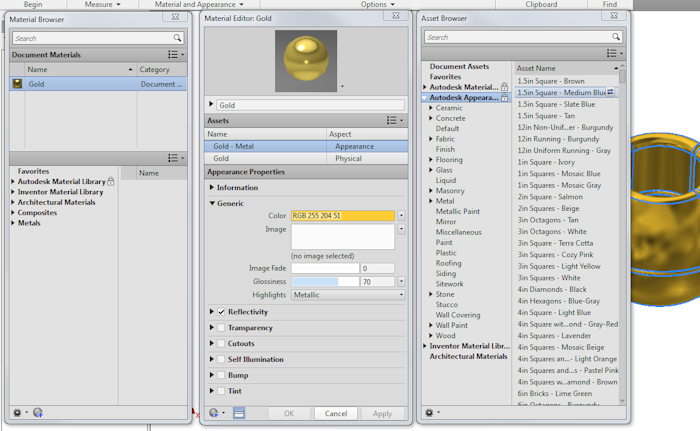Screen dimensions: 700x431
Task: Click the Autodesk Material Library lock icon
Action: coord(111,181)
